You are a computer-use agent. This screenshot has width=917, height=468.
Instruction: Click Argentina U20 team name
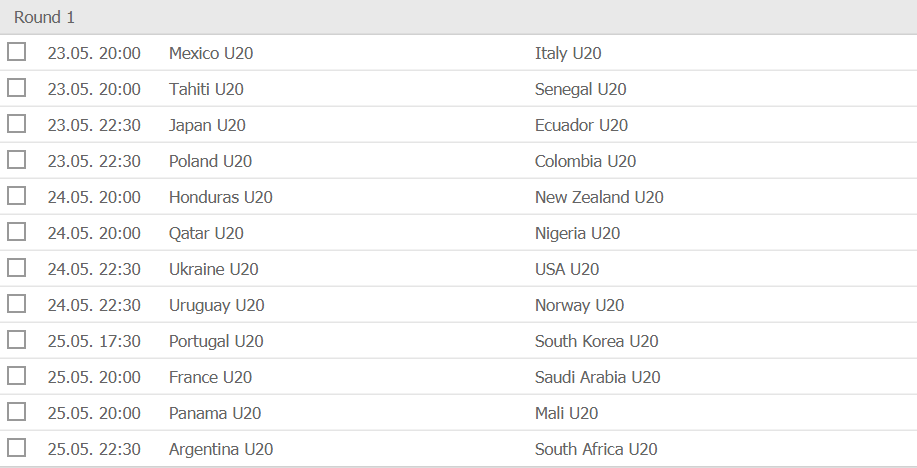221,449
